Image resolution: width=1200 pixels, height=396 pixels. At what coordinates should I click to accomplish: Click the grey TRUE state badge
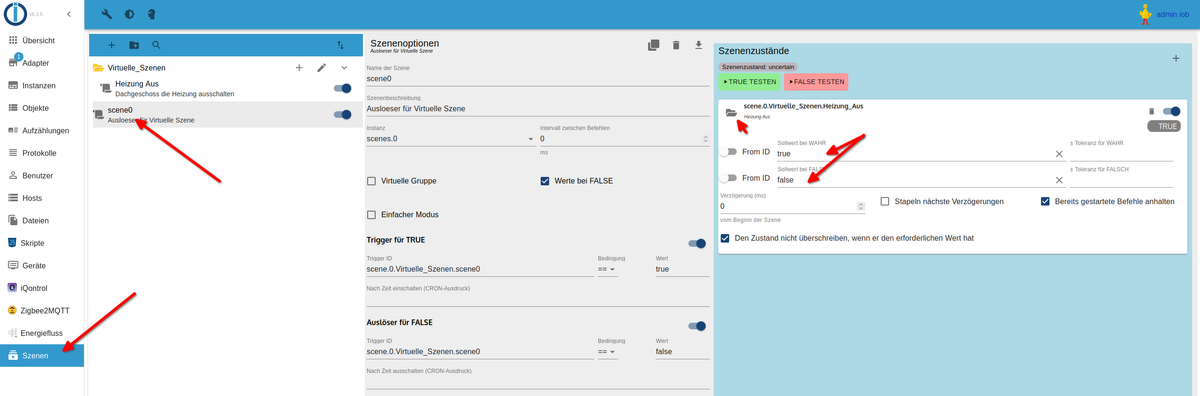point(1164,127)
